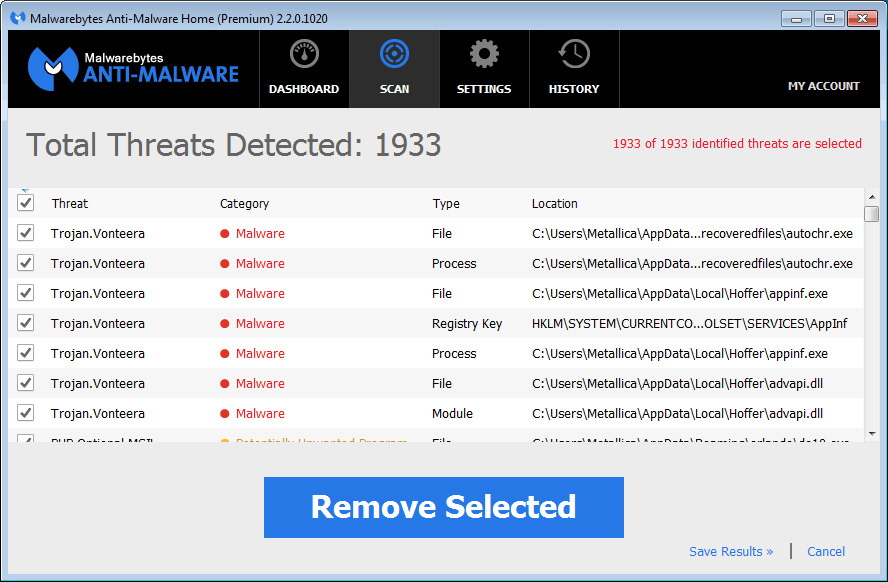
Task: Sort the list by the Threat column
Action: [70, 204]
